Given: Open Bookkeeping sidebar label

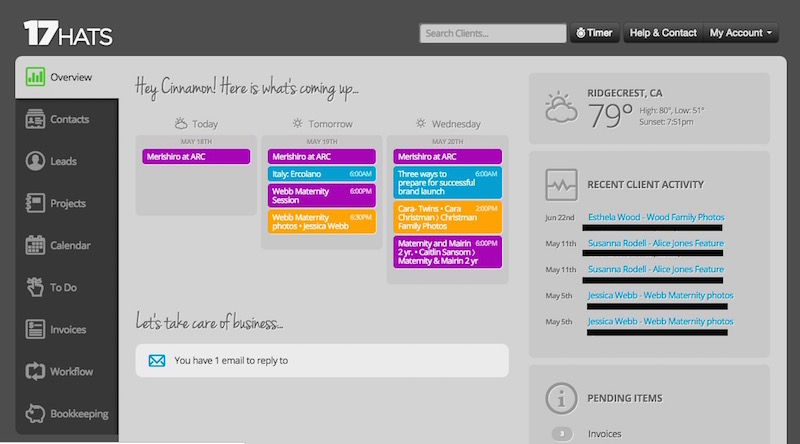Looking at the screenshot, I should click(x=79, y=414).
